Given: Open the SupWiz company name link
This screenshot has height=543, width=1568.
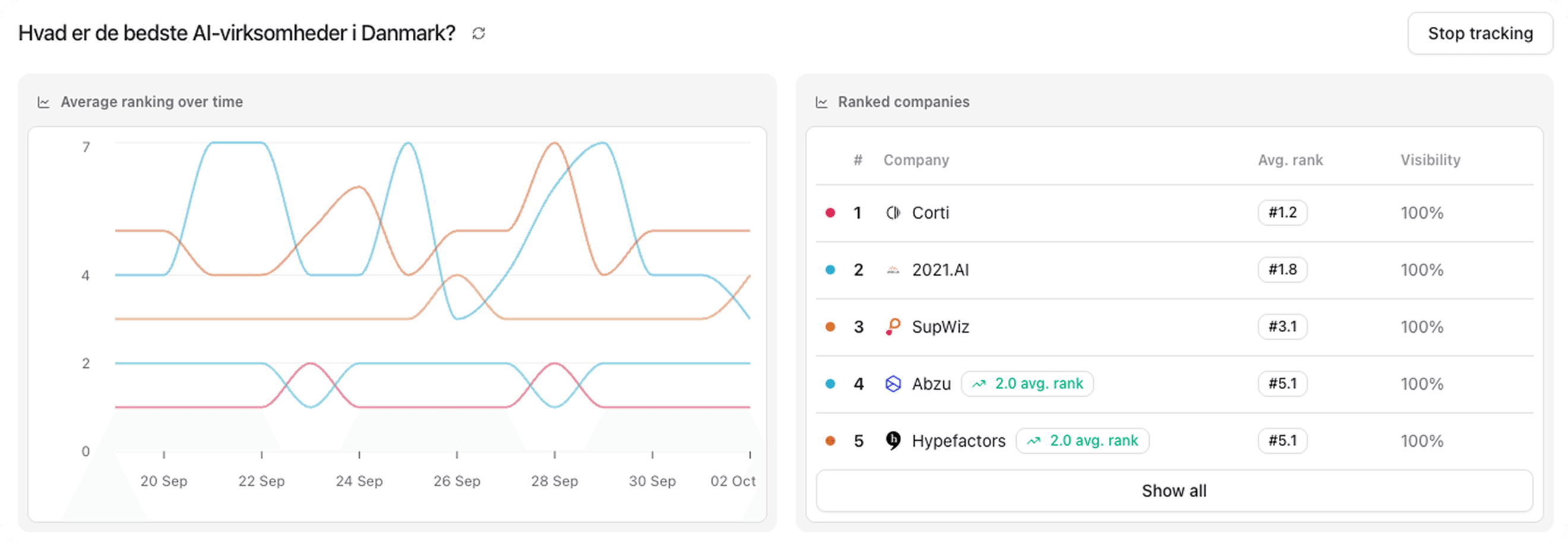Looking at the screenshot, I should (940, 327).
